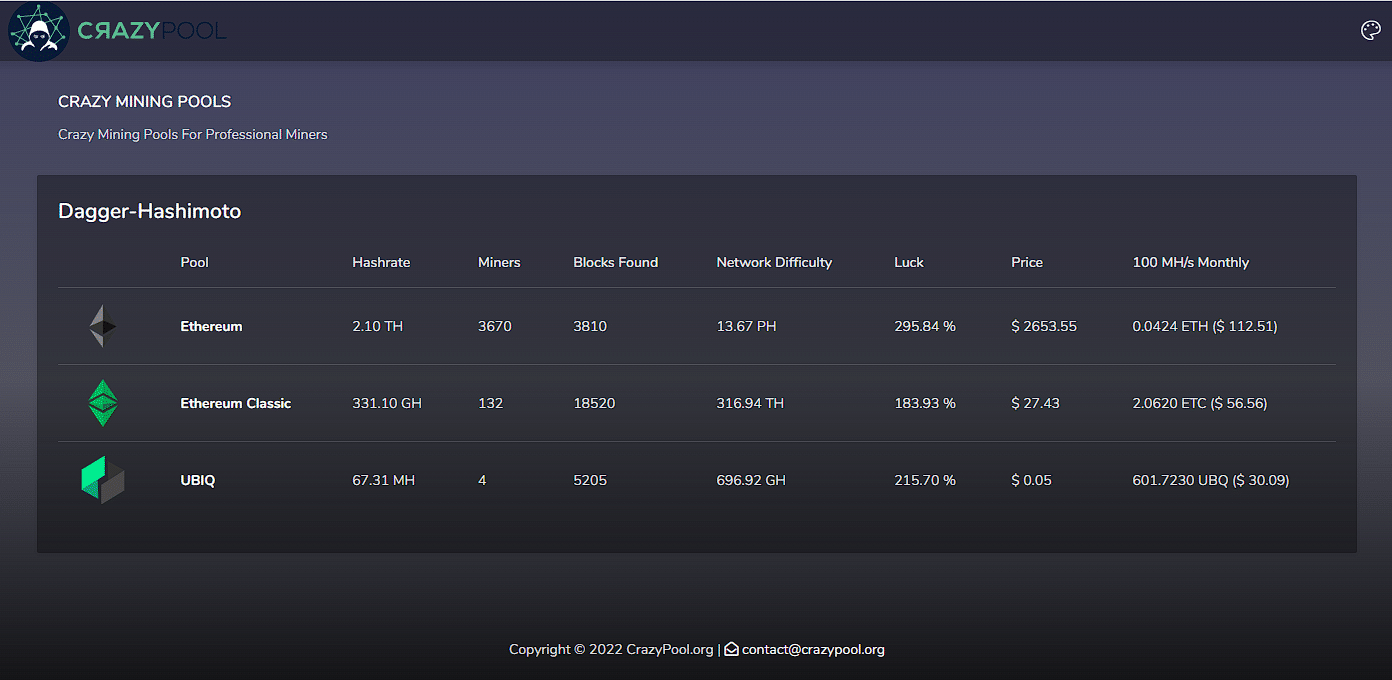Click Ethereum blocks found 3810
The width and height of the screenshot is (1392, 680).
click(590, 326)
